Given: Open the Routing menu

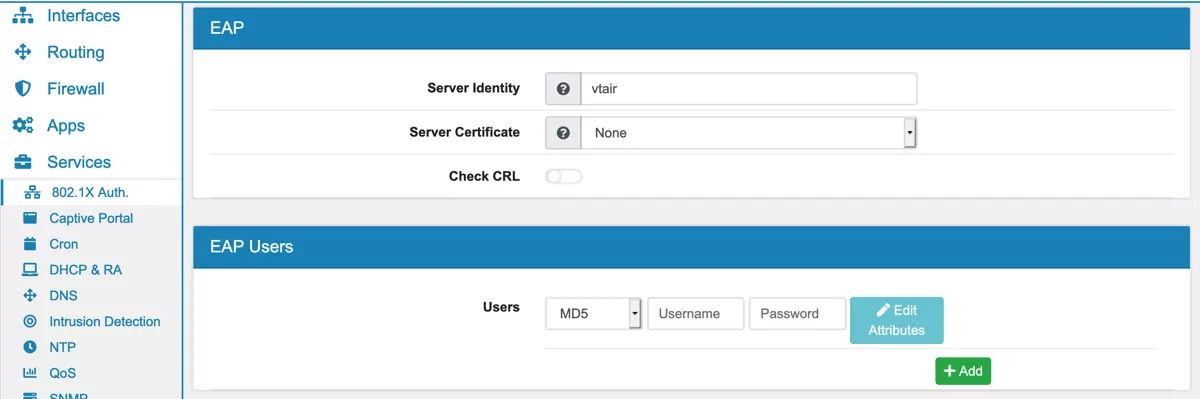Looking at the screenshot, I should pyautogui.click(x=75, y=52).
